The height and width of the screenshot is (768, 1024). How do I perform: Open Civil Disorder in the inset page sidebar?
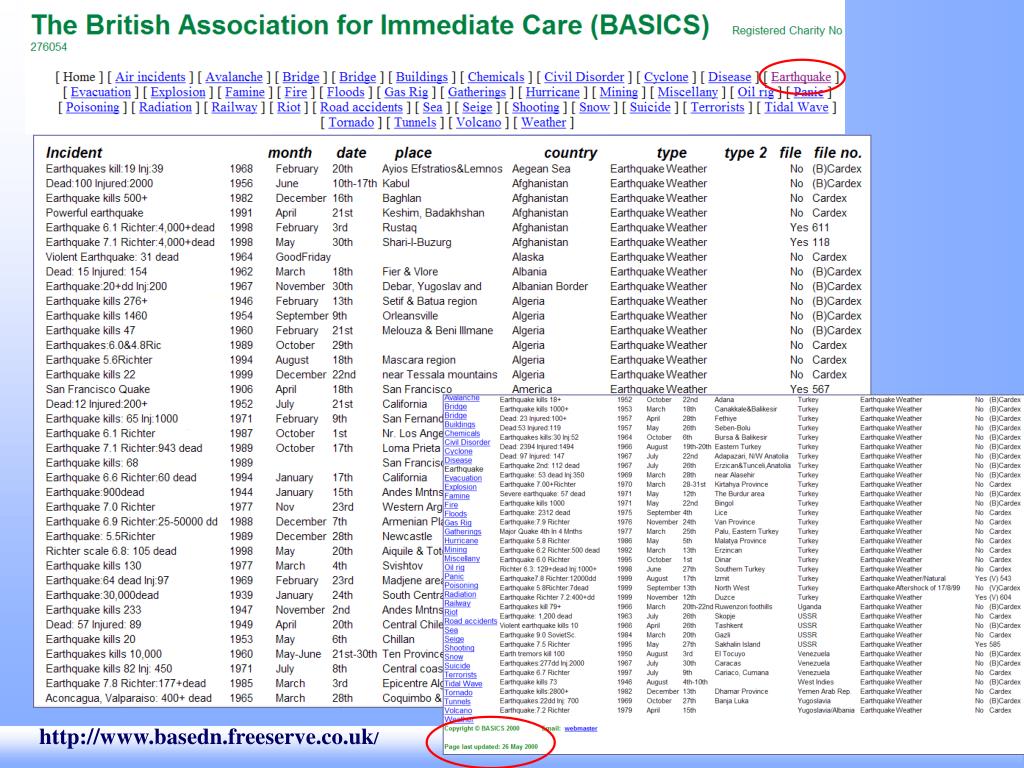[x=467, y=442]
